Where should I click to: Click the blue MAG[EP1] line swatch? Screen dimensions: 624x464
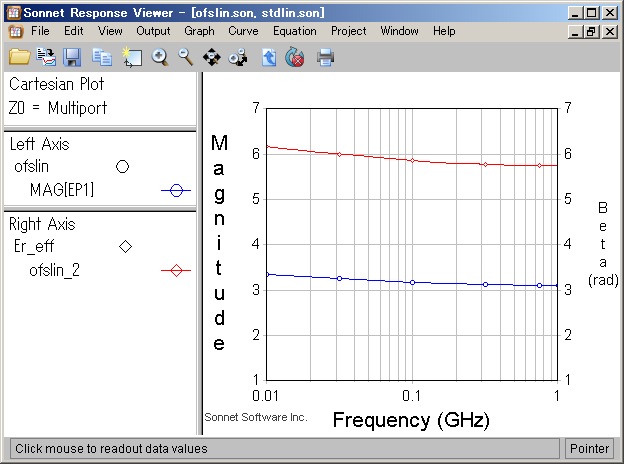(x=176, y=190)
